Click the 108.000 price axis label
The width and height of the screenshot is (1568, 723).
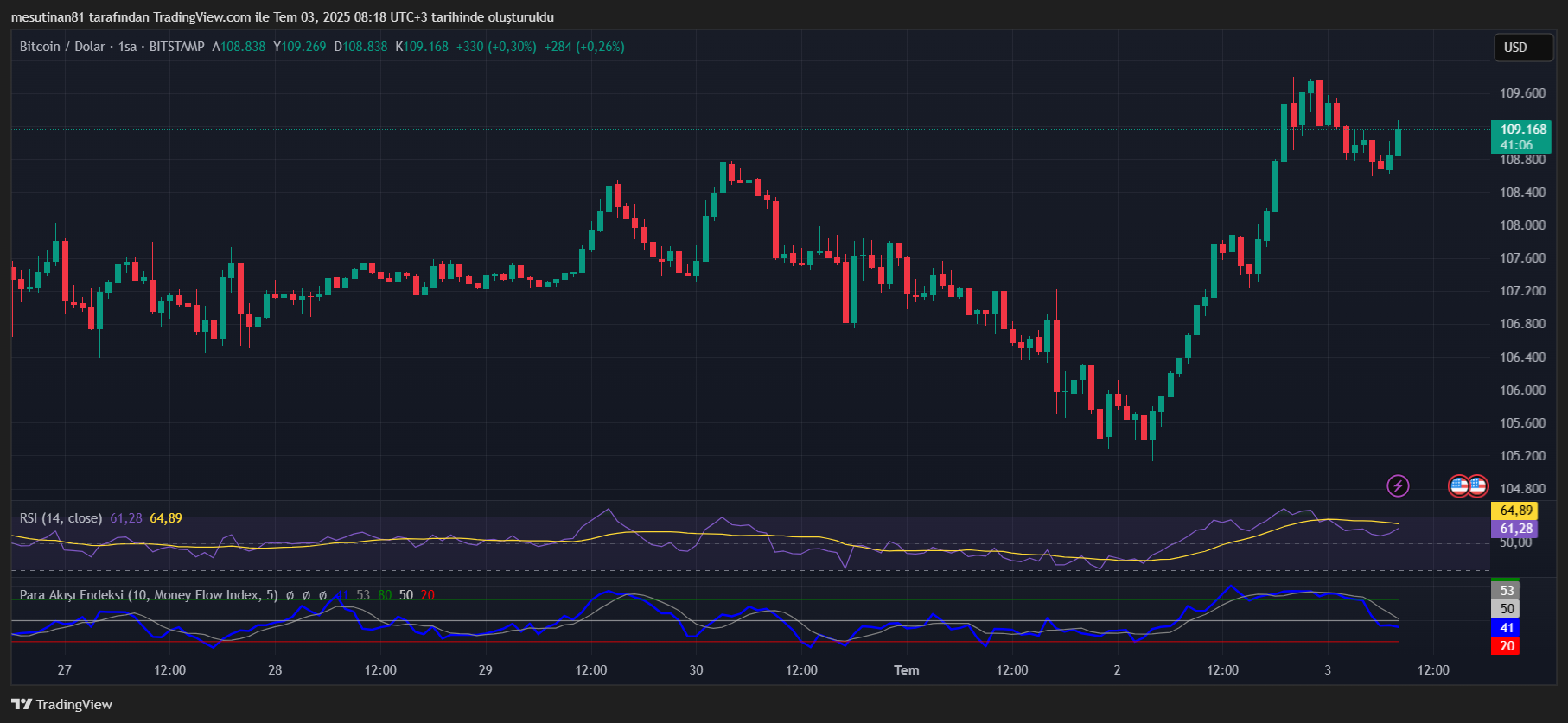(1523, 225)
